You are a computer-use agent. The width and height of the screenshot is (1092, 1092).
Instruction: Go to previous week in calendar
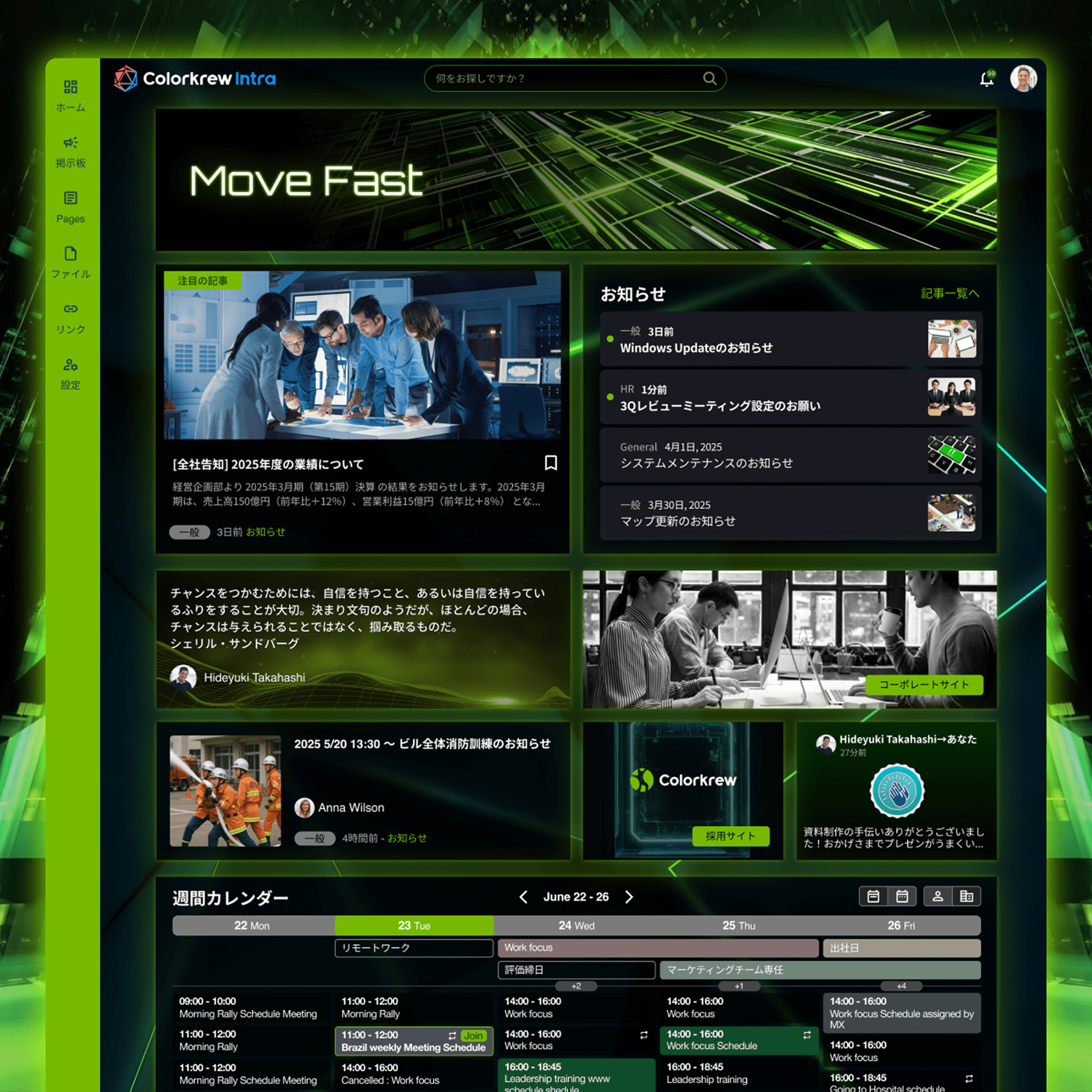[523, 897]
